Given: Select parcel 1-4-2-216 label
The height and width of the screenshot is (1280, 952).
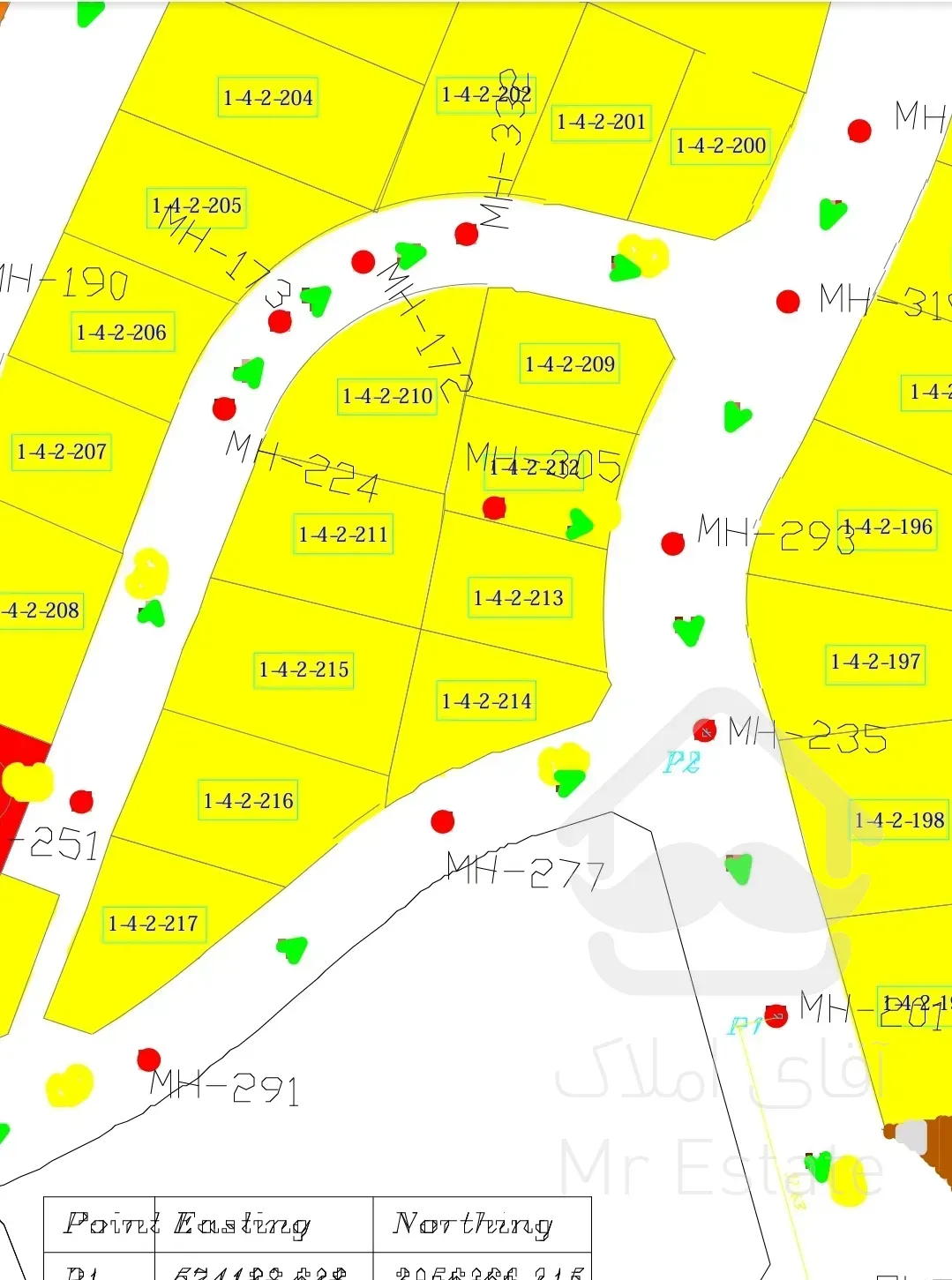Looking at the screenshot, I should (248, 801).
